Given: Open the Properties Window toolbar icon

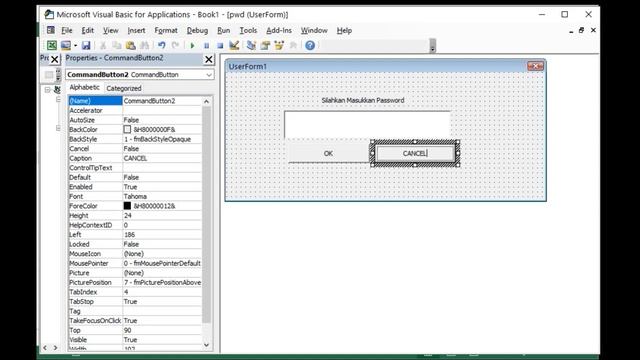Looking at the screenshot, I should tap(265, 45).
